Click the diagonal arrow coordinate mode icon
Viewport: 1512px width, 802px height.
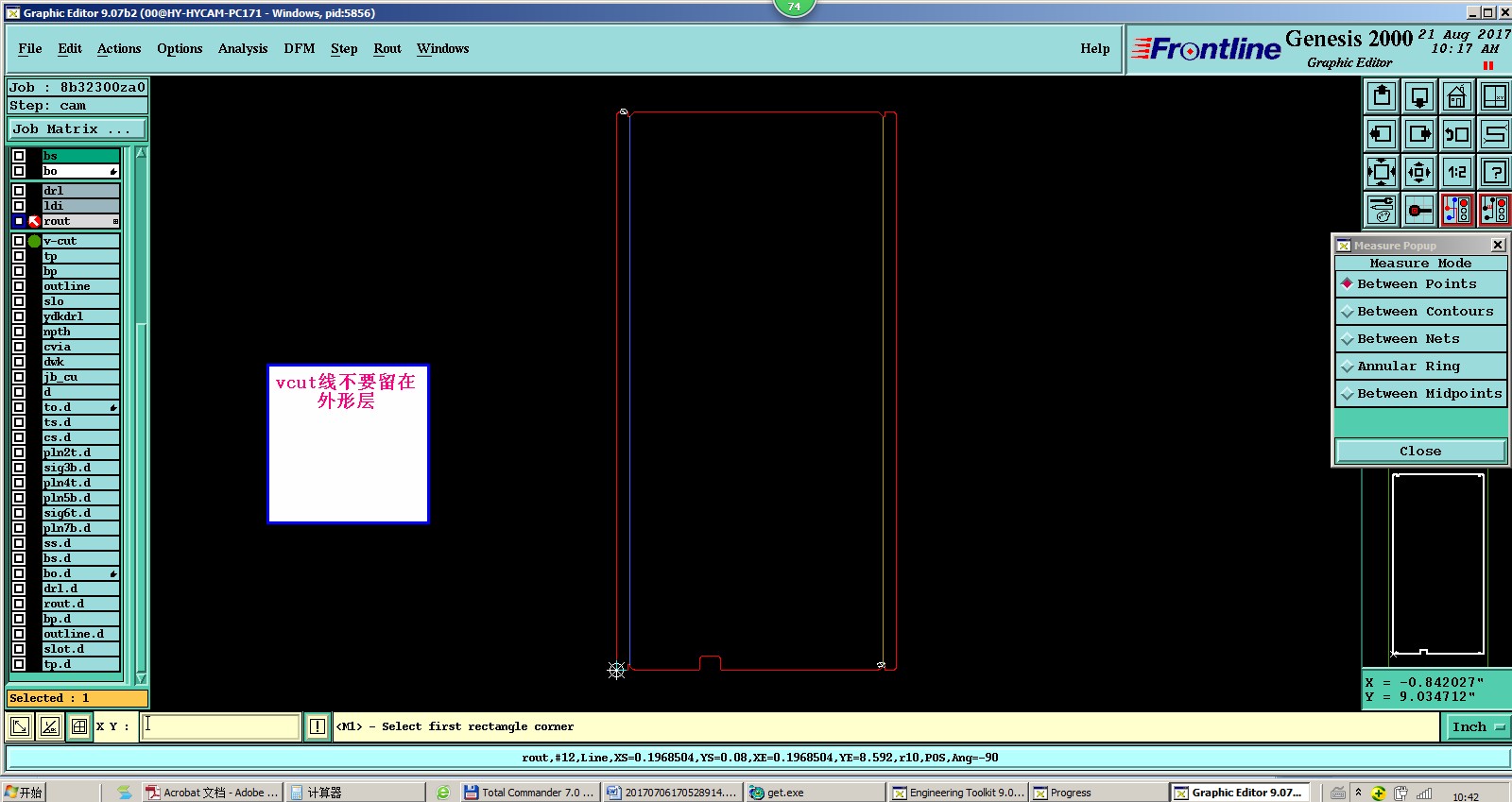coord(19,726)
